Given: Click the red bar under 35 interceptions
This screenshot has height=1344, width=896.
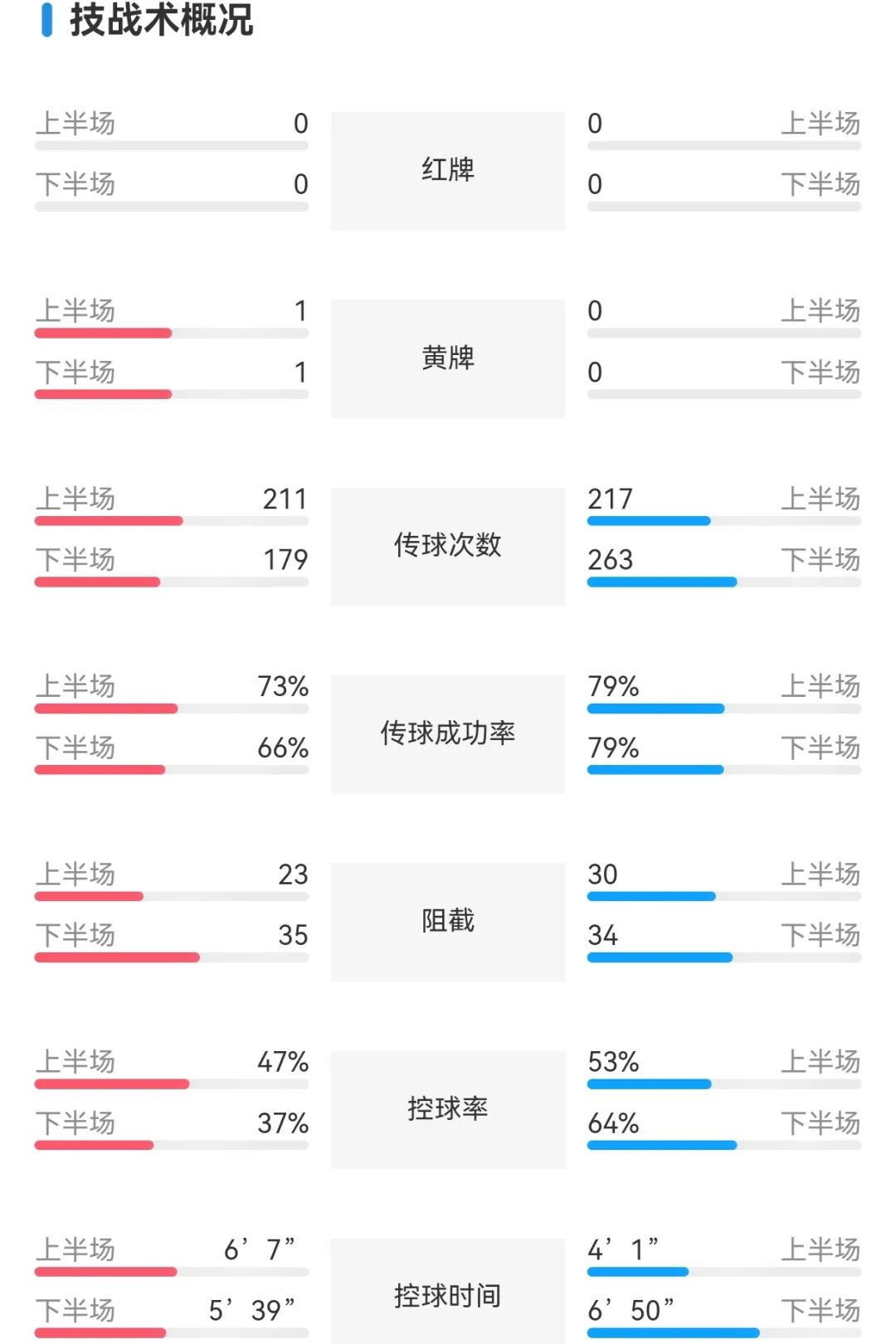Looking at the screenshot, I should (117, 958).
